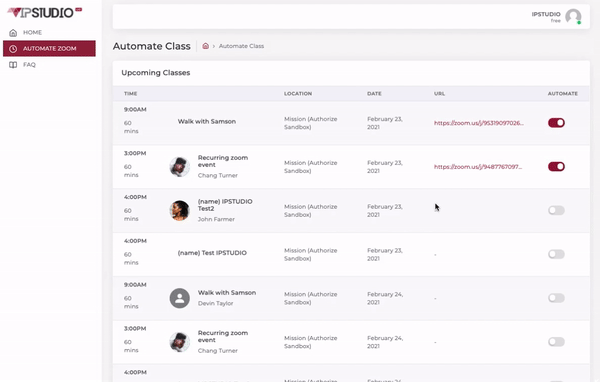This screenshot has height=382, width=600.
Task: Click the (name) Test IPSTUDIO class title
Action: 212,253
